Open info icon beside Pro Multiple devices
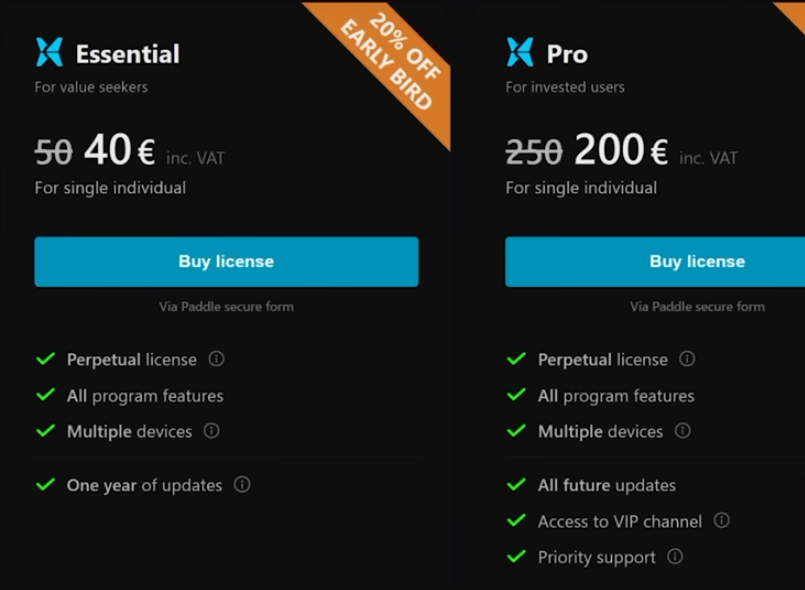Viewport: 805px width, 590px height. point(682,431)
